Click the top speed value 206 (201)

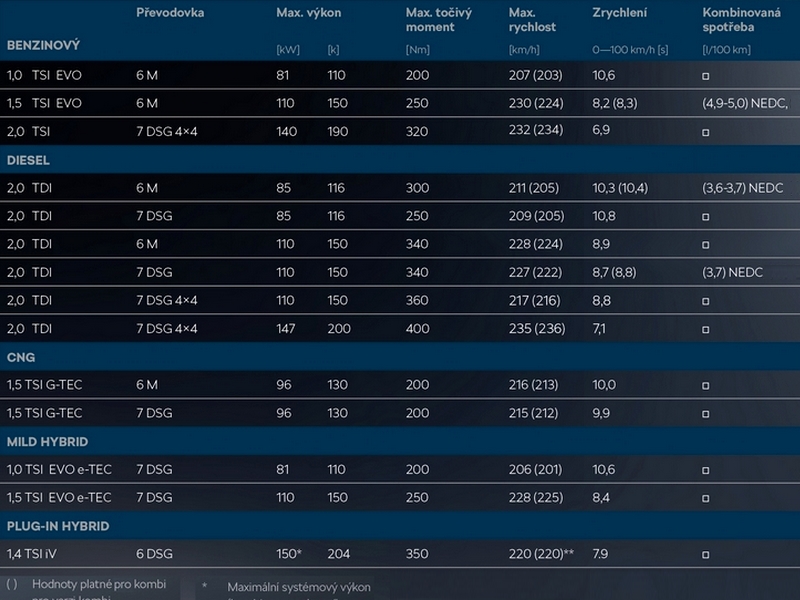click(535, 469)
